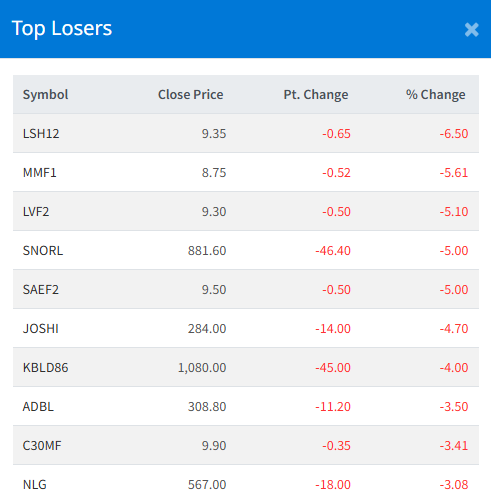Open the NLG stock entry

(x=34, y=485)
